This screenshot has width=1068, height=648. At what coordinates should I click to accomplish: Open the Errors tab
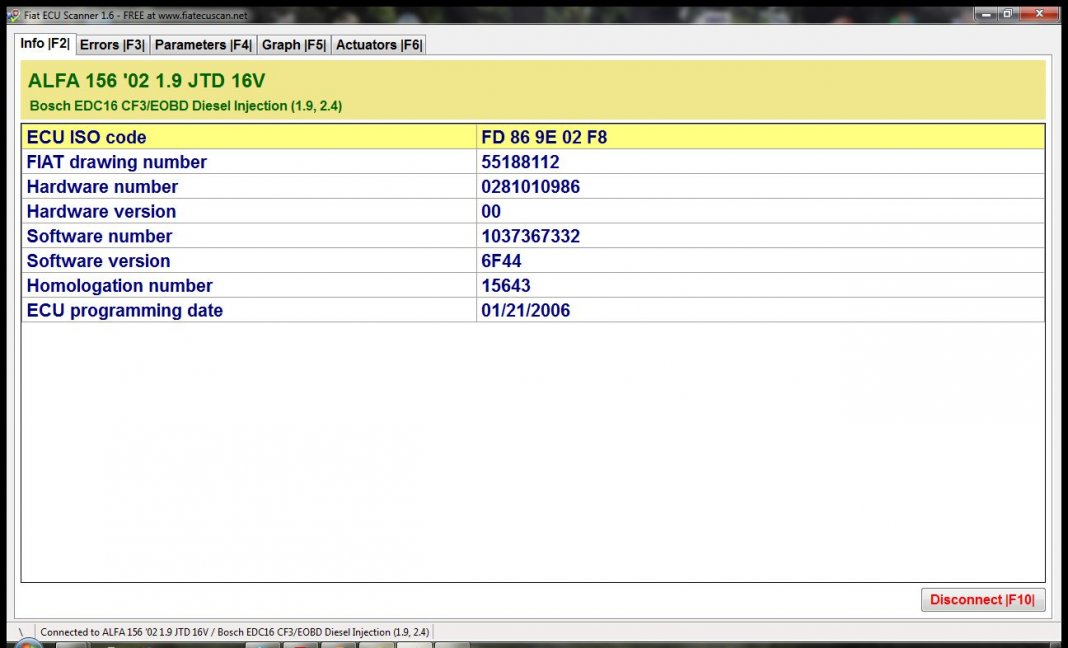pyautogui.click(x=112, y=45)
